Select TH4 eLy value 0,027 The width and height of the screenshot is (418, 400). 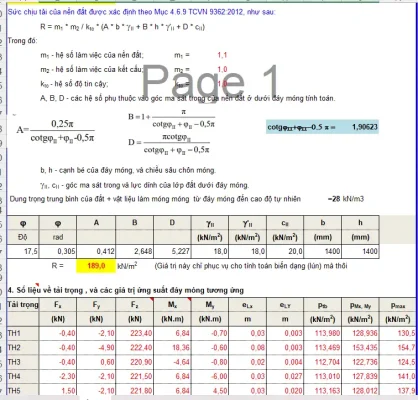285,376
